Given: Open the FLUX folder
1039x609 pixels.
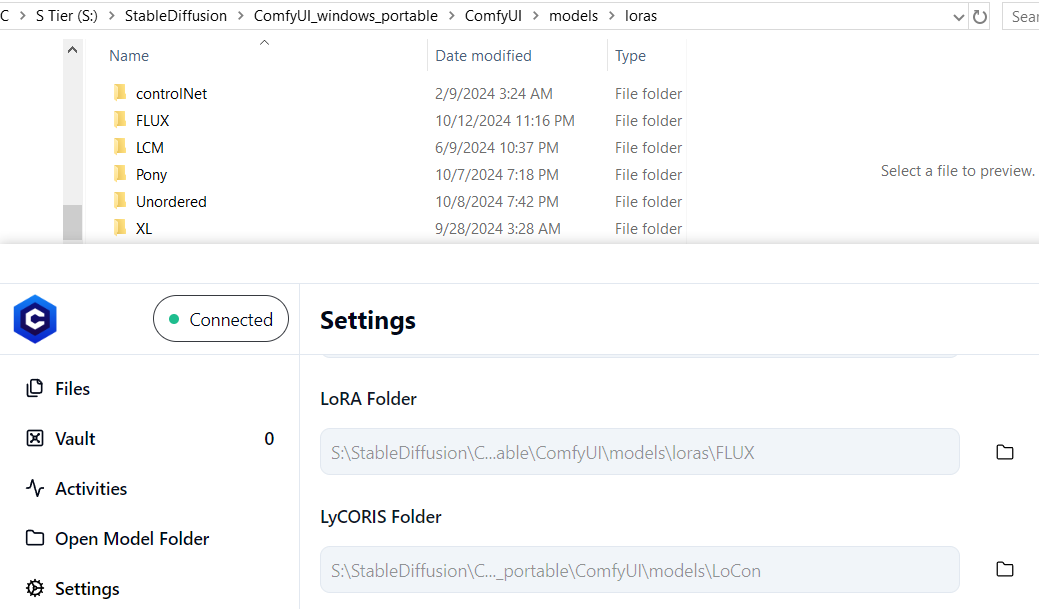Looking at the screenshot, I should tap(152, 121).
